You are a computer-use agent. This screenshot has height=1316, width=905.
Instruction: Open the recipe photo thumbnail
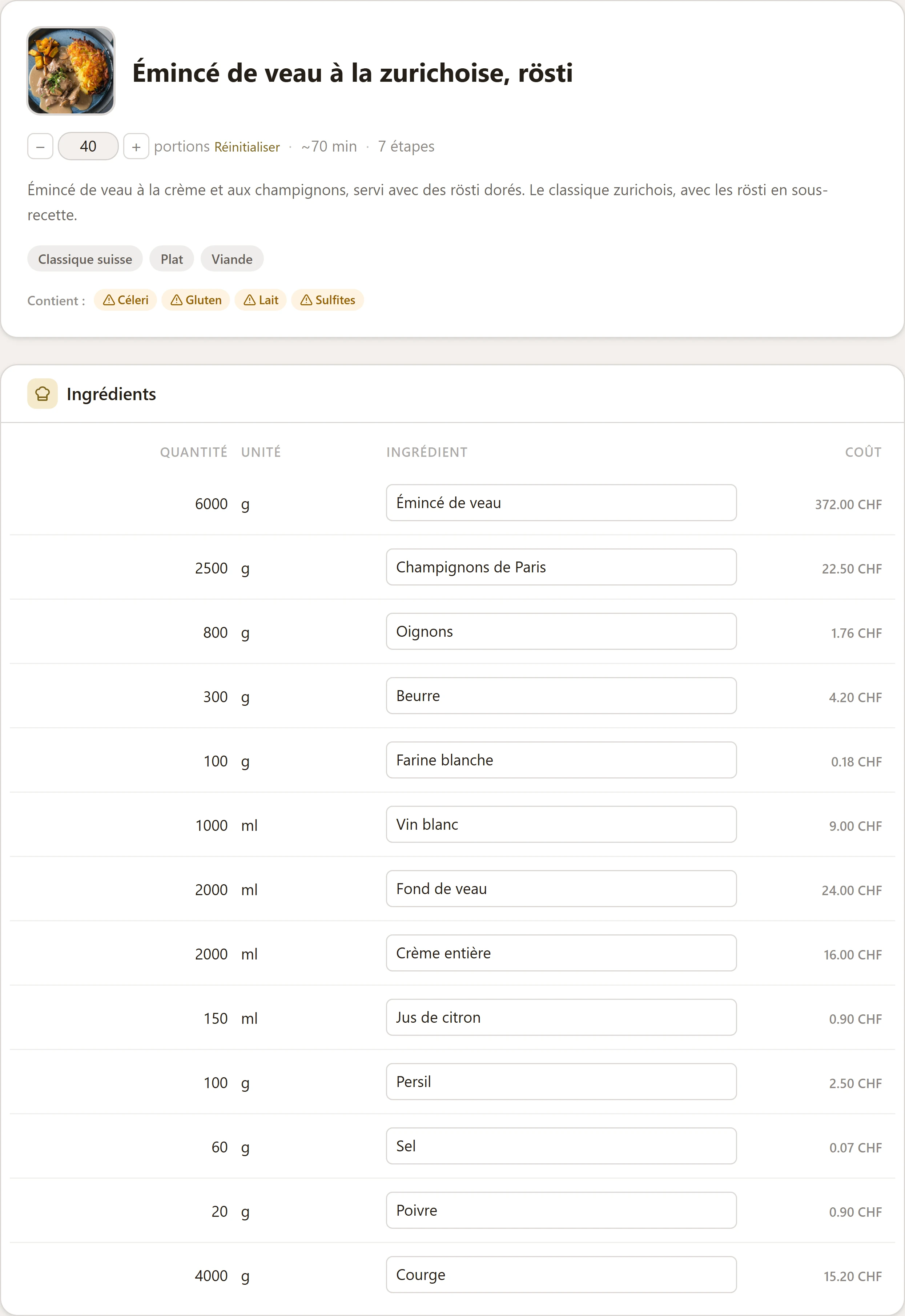point(71,71)
